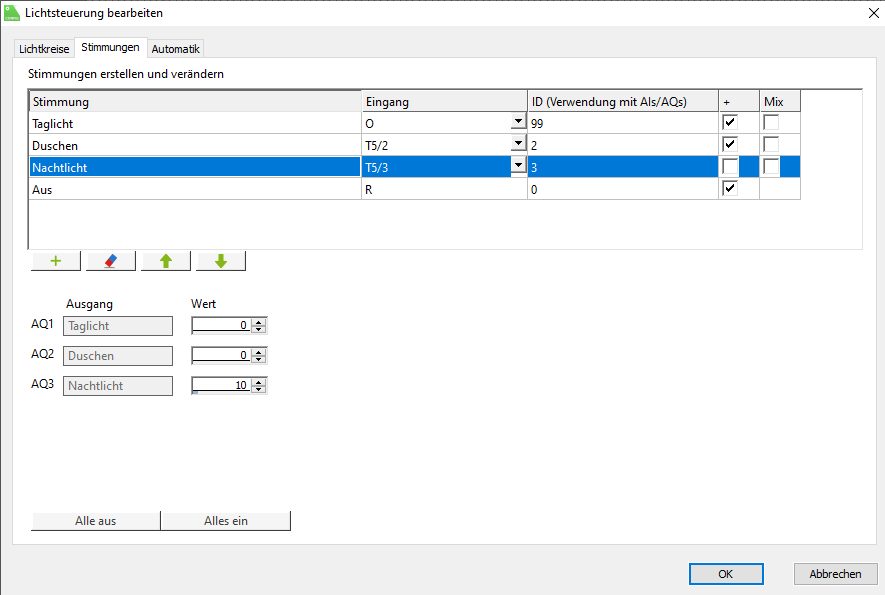Click the Alle aus button
Image resolution: width=885 pixels, height=595 pixels.
pyautogui.click(x=95, y=520)
